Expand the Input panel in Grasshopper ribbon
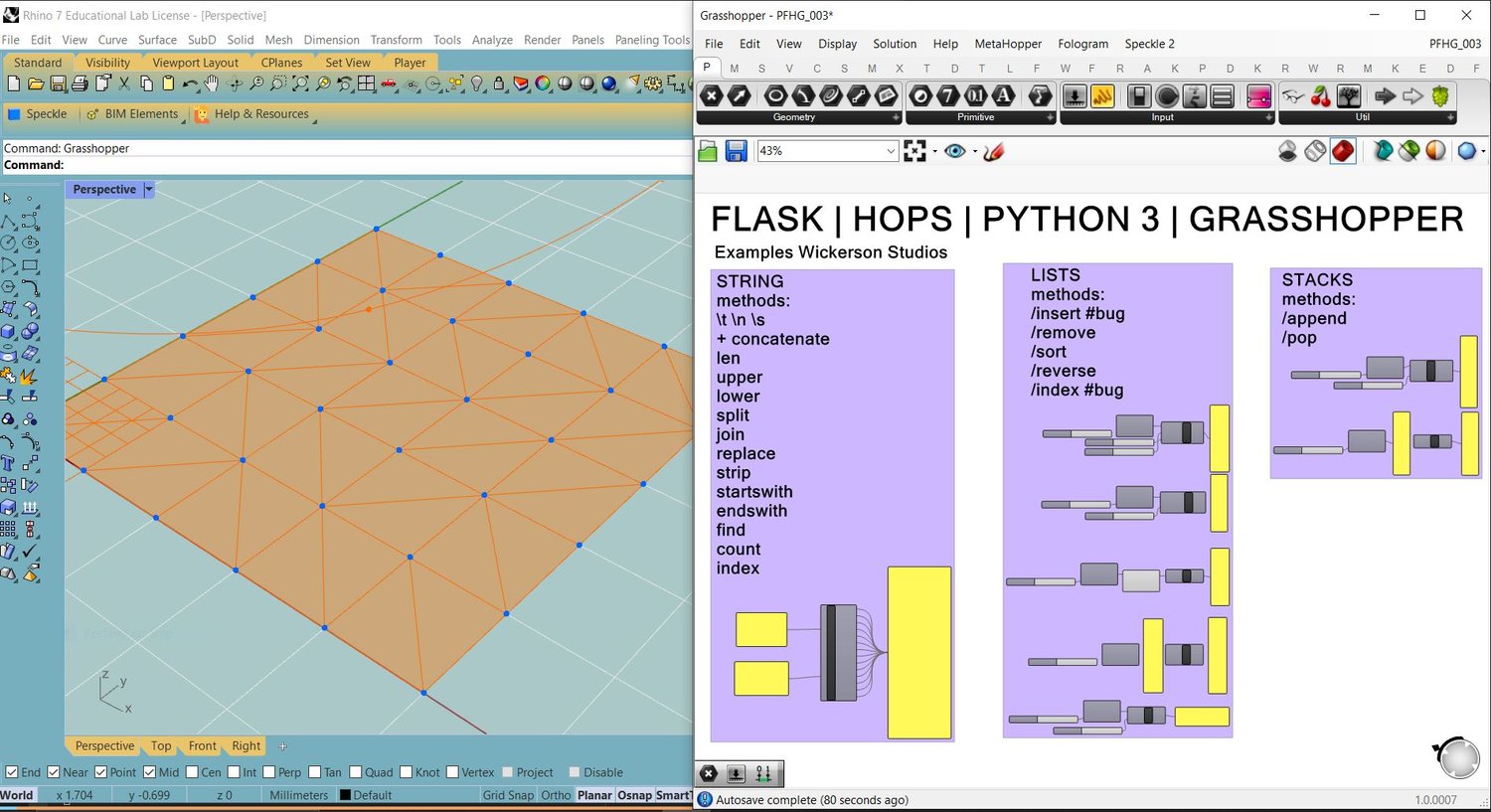Viewport: 1491px width, 812px height. point(1268,117)
